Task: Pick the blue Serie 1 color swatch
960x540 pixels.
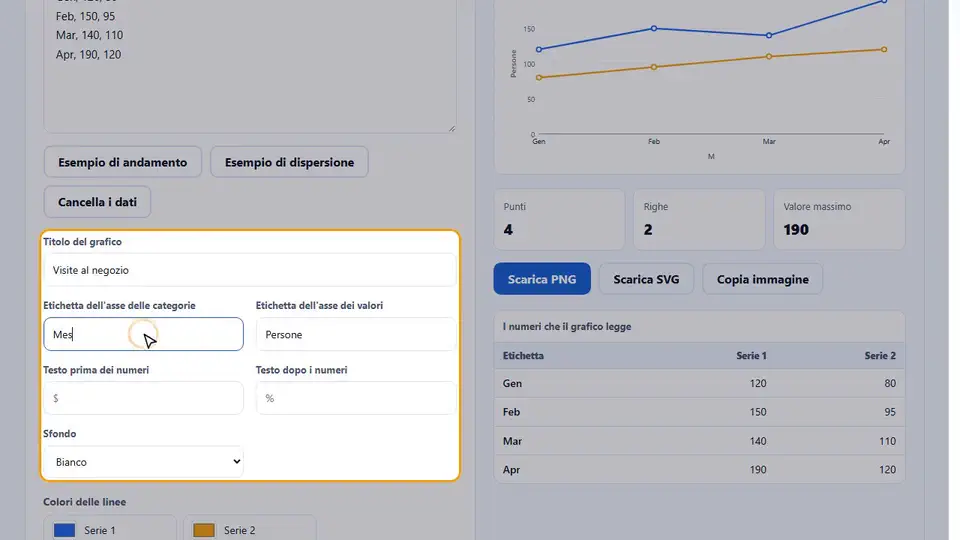Action: point(64,530)
